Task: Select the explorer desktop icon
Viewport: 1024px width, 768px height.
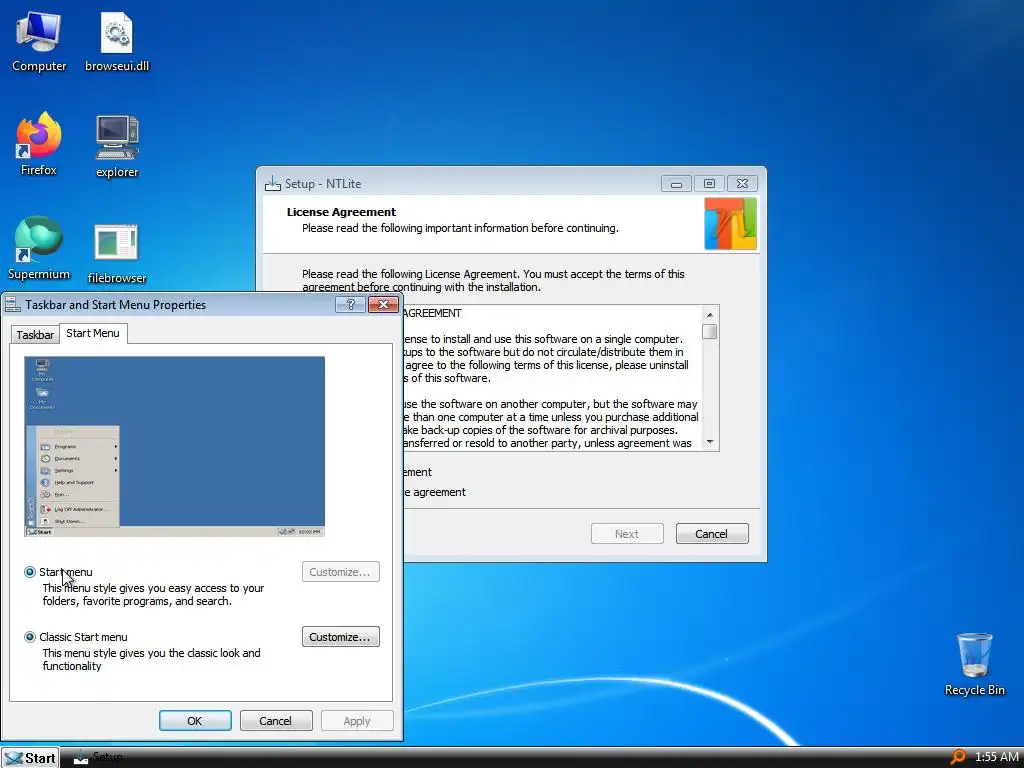Action: pos(117,146)
